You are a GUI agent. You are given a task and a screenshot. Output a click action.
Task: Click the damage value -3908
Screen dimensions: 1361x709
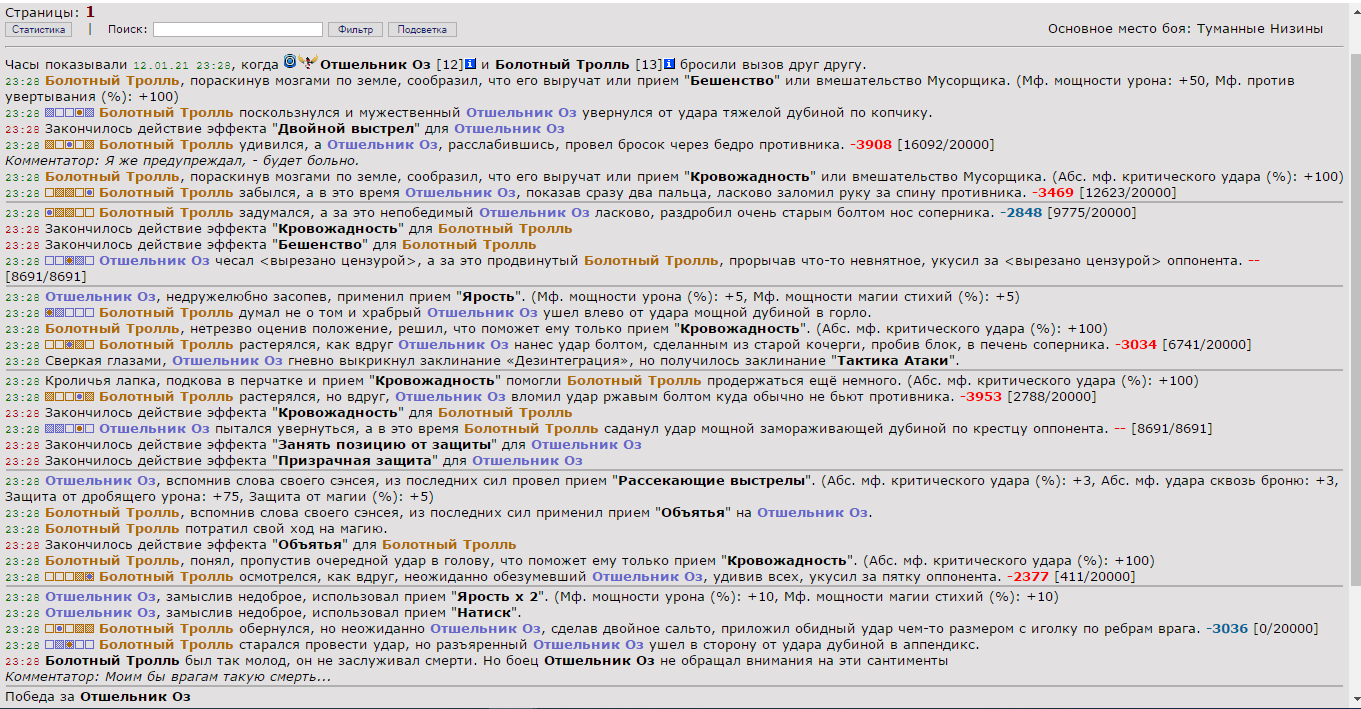point(870,145)
